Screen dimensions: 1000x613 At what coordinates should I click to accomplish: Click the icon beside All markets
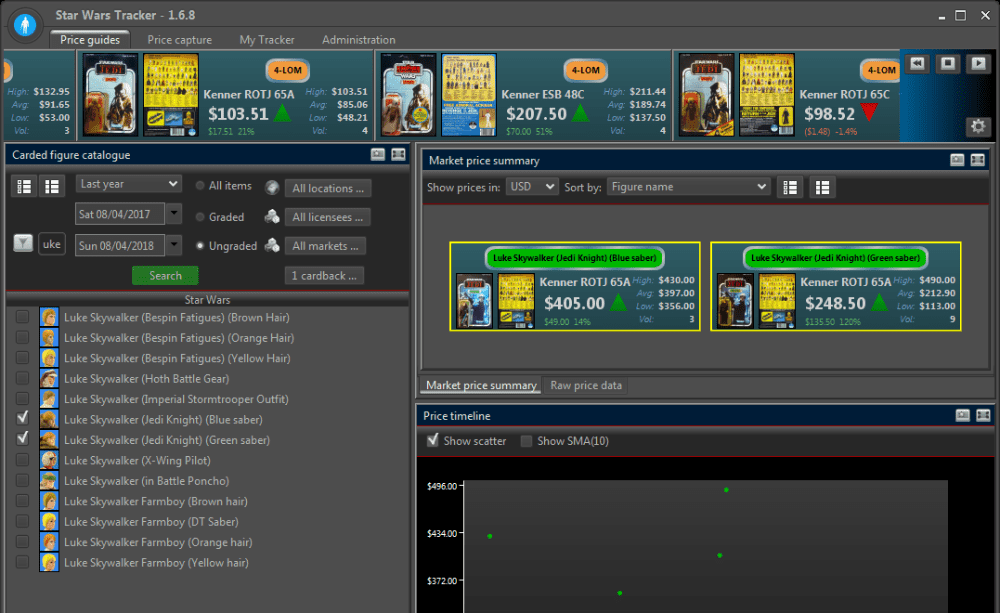pos(272,246)
